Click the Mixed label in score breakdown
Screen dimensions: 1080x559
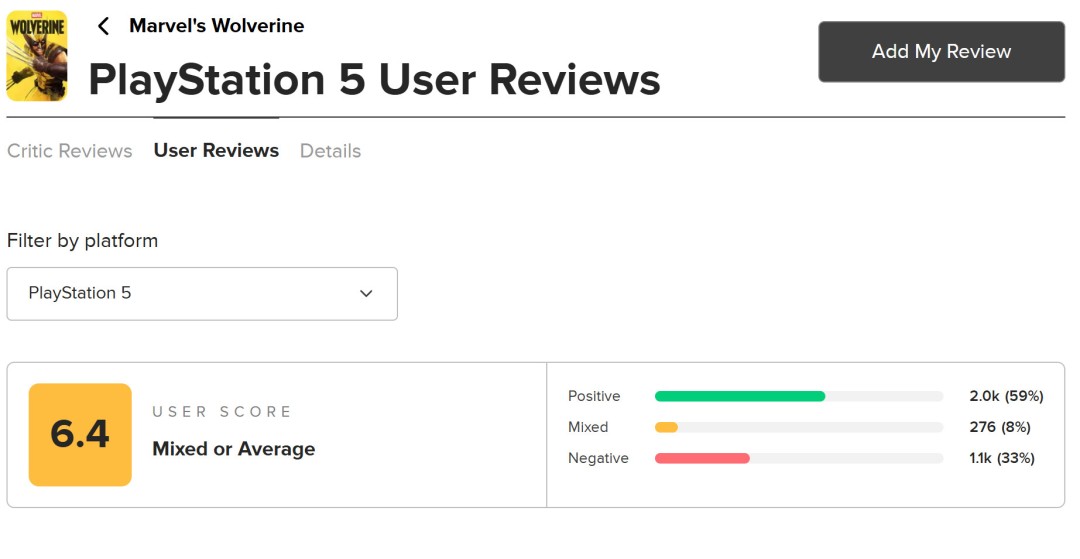coord(588,427)
